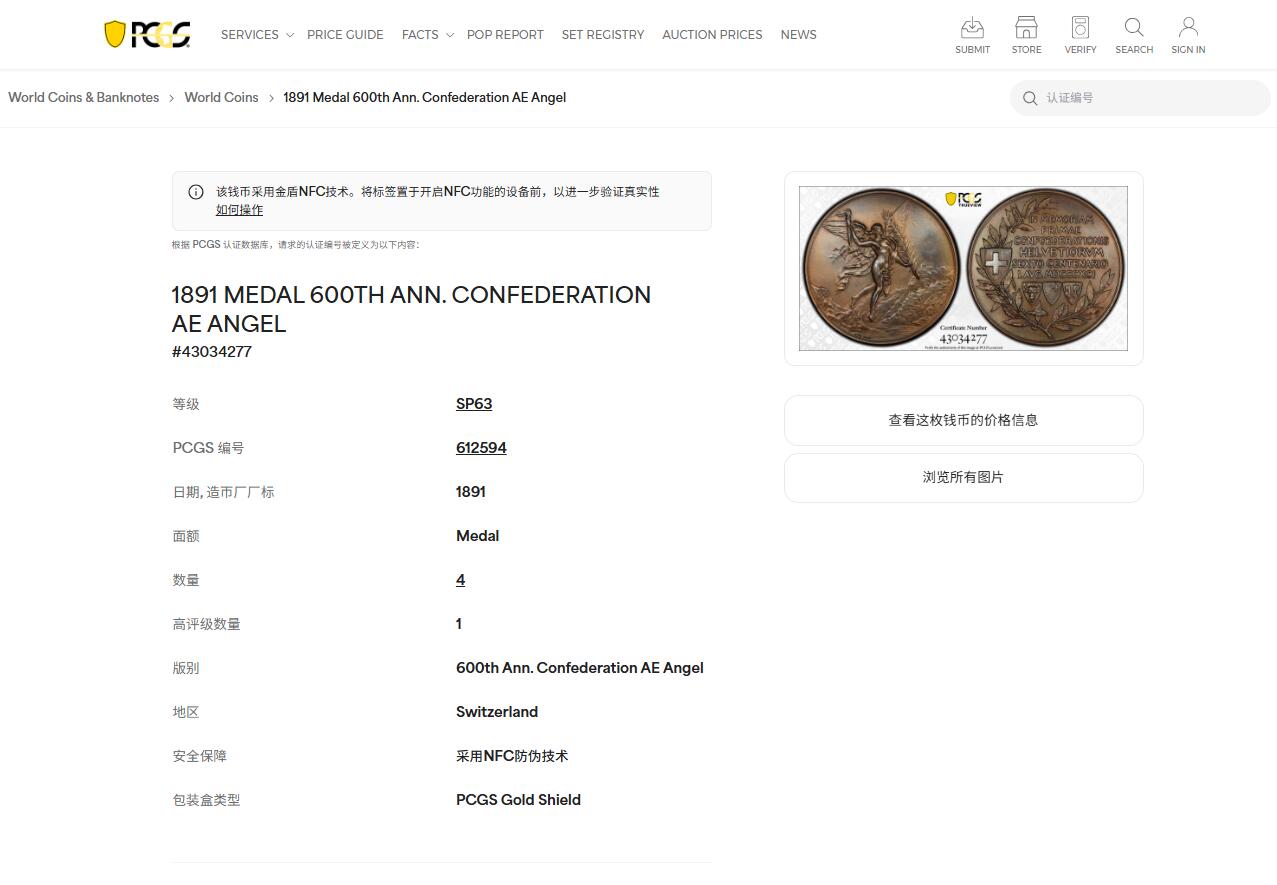Screen dimensions: 1277x885
Task: Open the SP63 grade link
Action: 473,403
